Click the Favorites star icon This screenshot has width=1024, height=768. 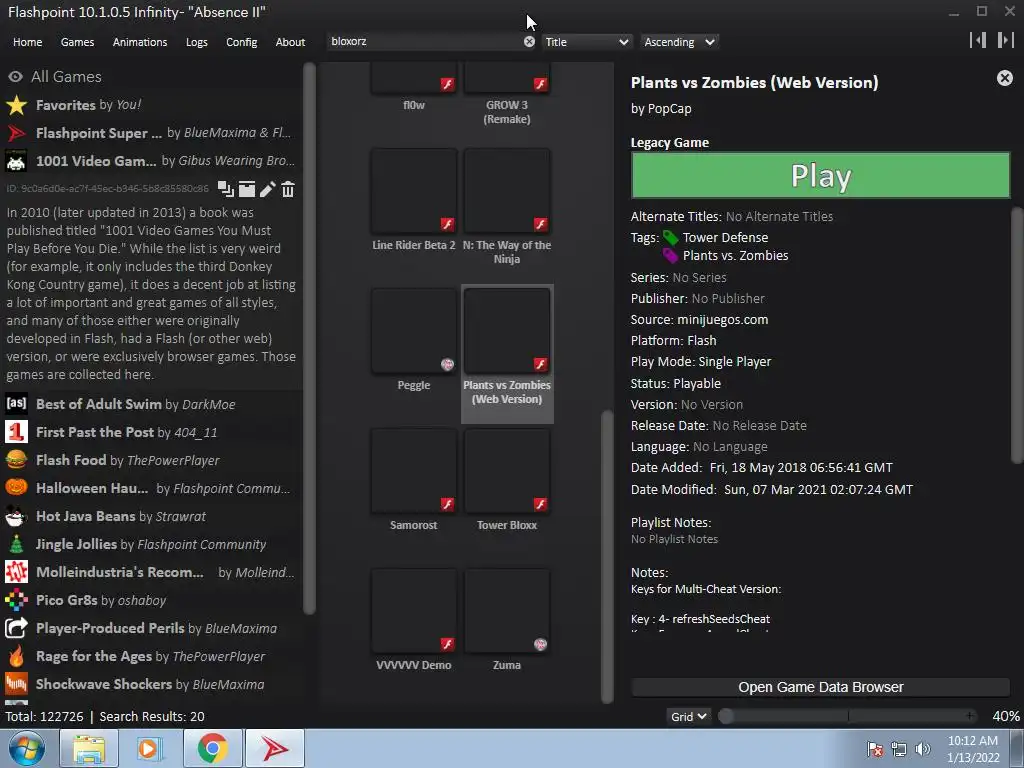(x=16, y=105)
